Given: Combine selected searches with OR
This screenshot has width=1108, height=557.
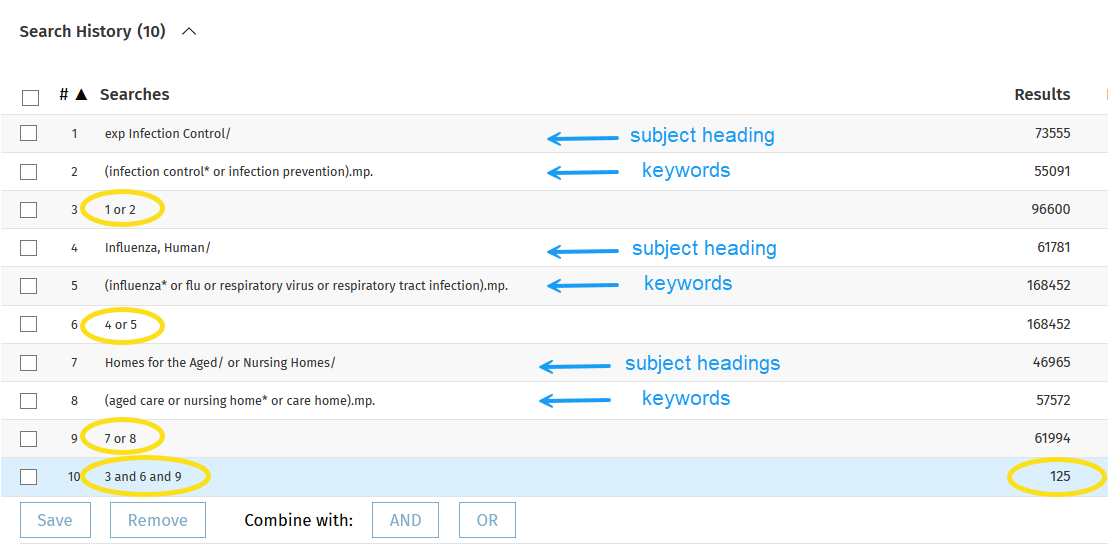Looking at the screenshot, I should coord(487,520).
